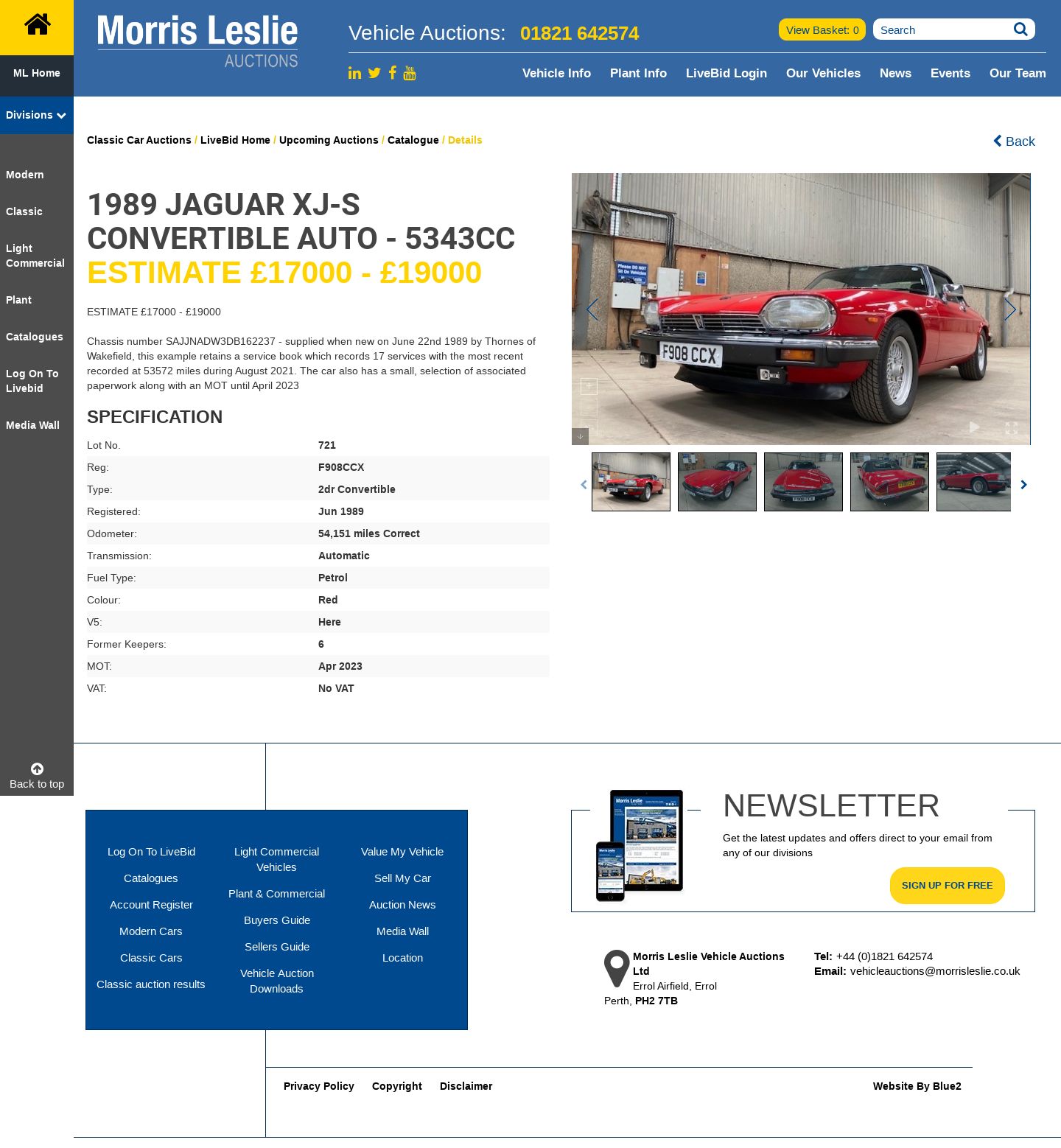Screen dimensions: 1061x1148
Task: Show the next gallery image
Action: [1010, 309]
